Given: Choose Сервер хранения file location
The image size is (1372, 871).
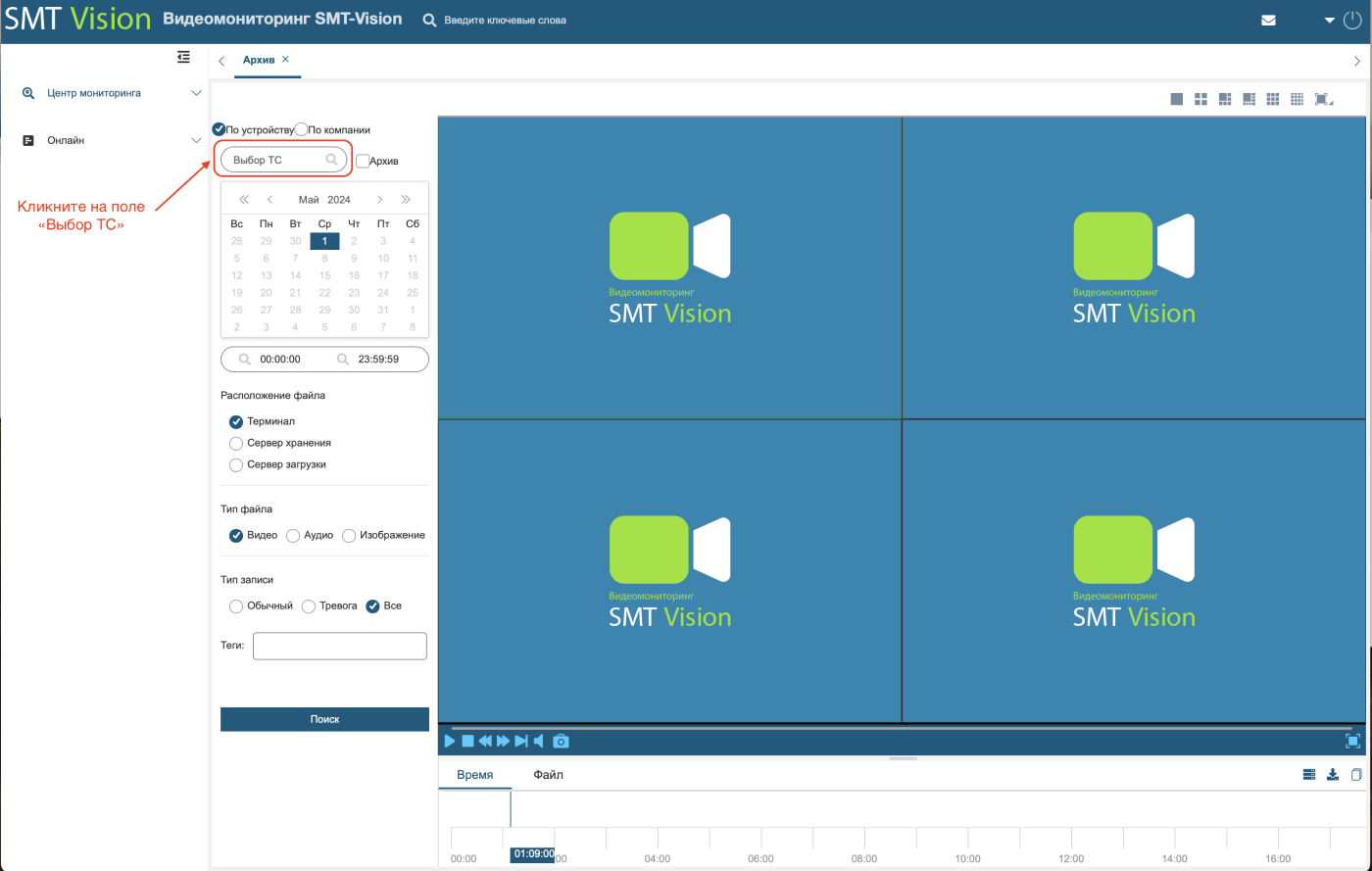Looking at the screenshot, I should (x=236, y=443).
